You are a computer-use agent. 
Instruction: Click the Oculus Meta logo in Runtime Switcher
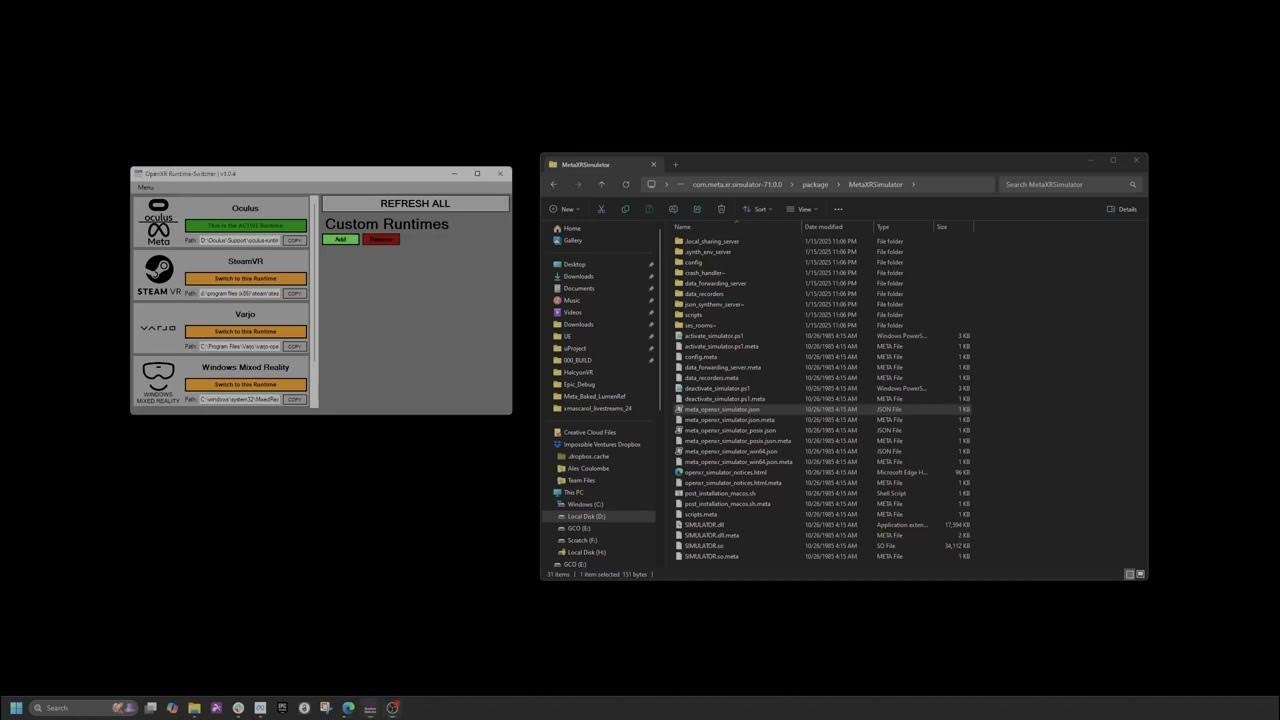coord(159,222)
